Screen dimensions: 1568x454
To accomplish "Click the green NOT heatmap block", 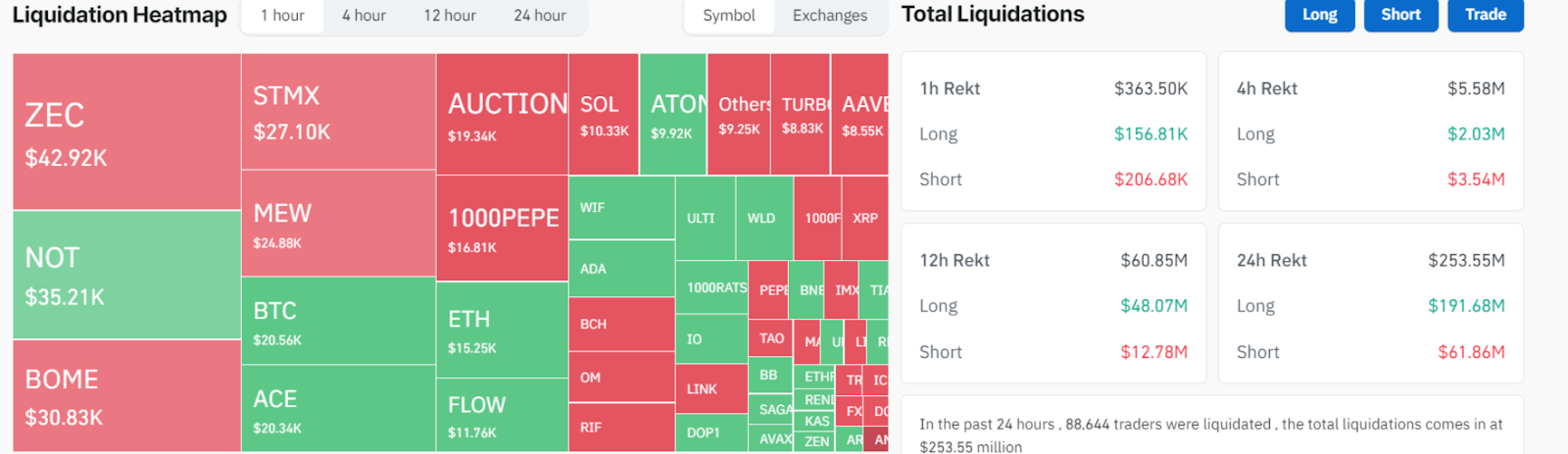I will coord(126,275).
